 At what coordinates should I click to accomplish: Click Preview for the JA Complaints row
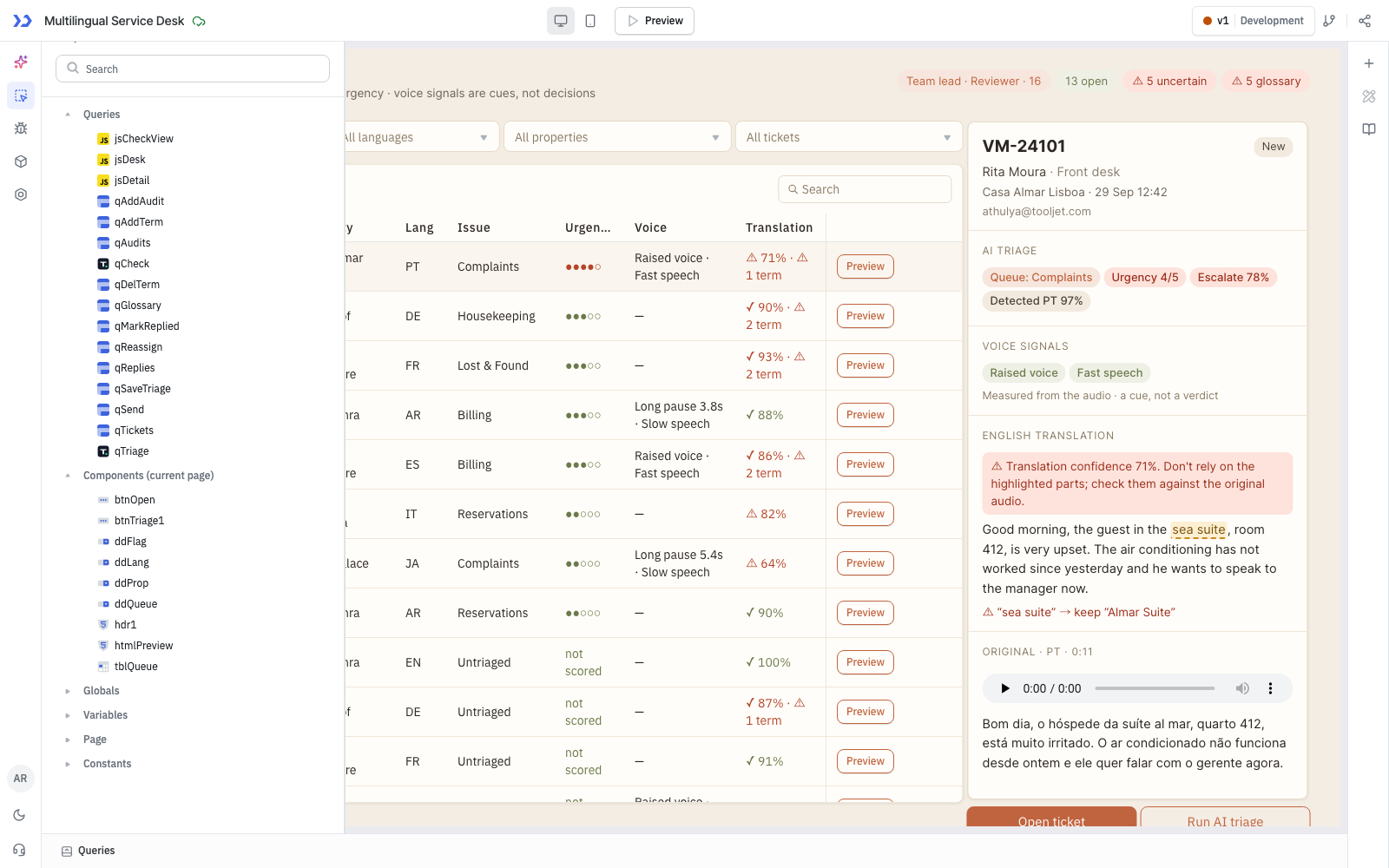[x=866, y=563]
